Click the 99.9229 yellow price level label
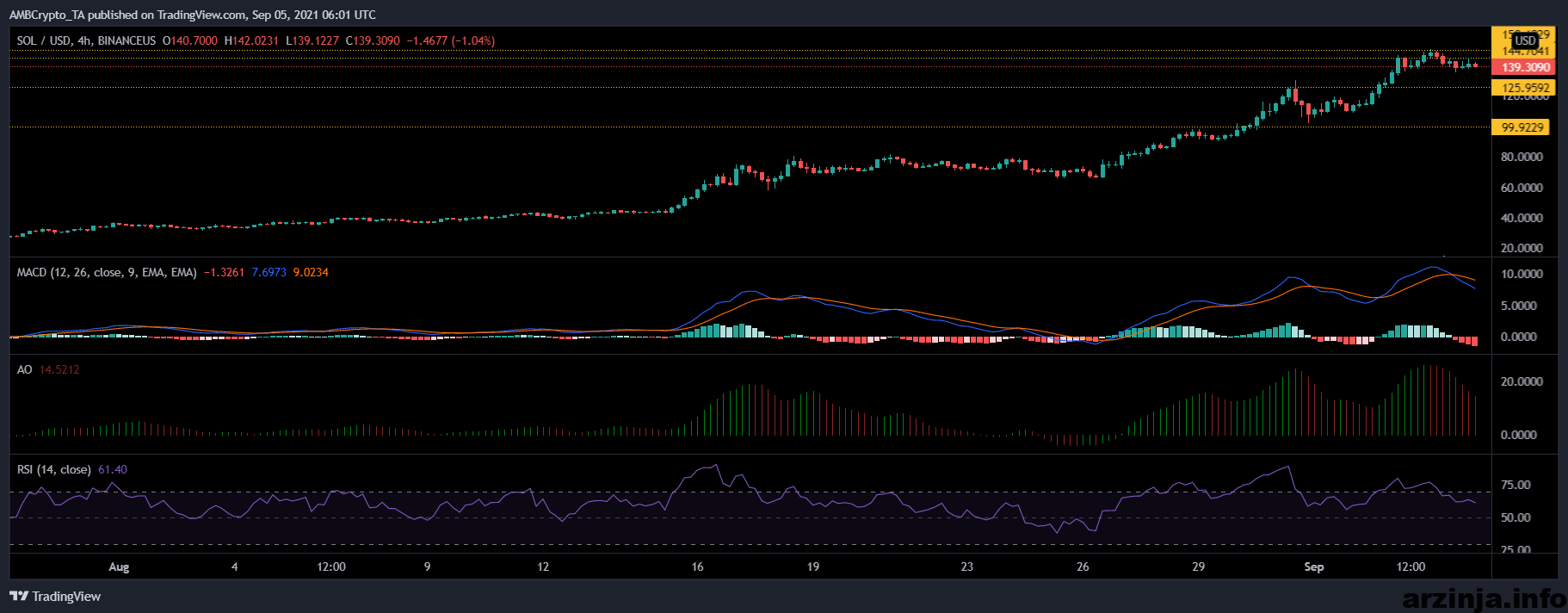Viewport: 1568px width, 613px height. tap(1521, 127)
